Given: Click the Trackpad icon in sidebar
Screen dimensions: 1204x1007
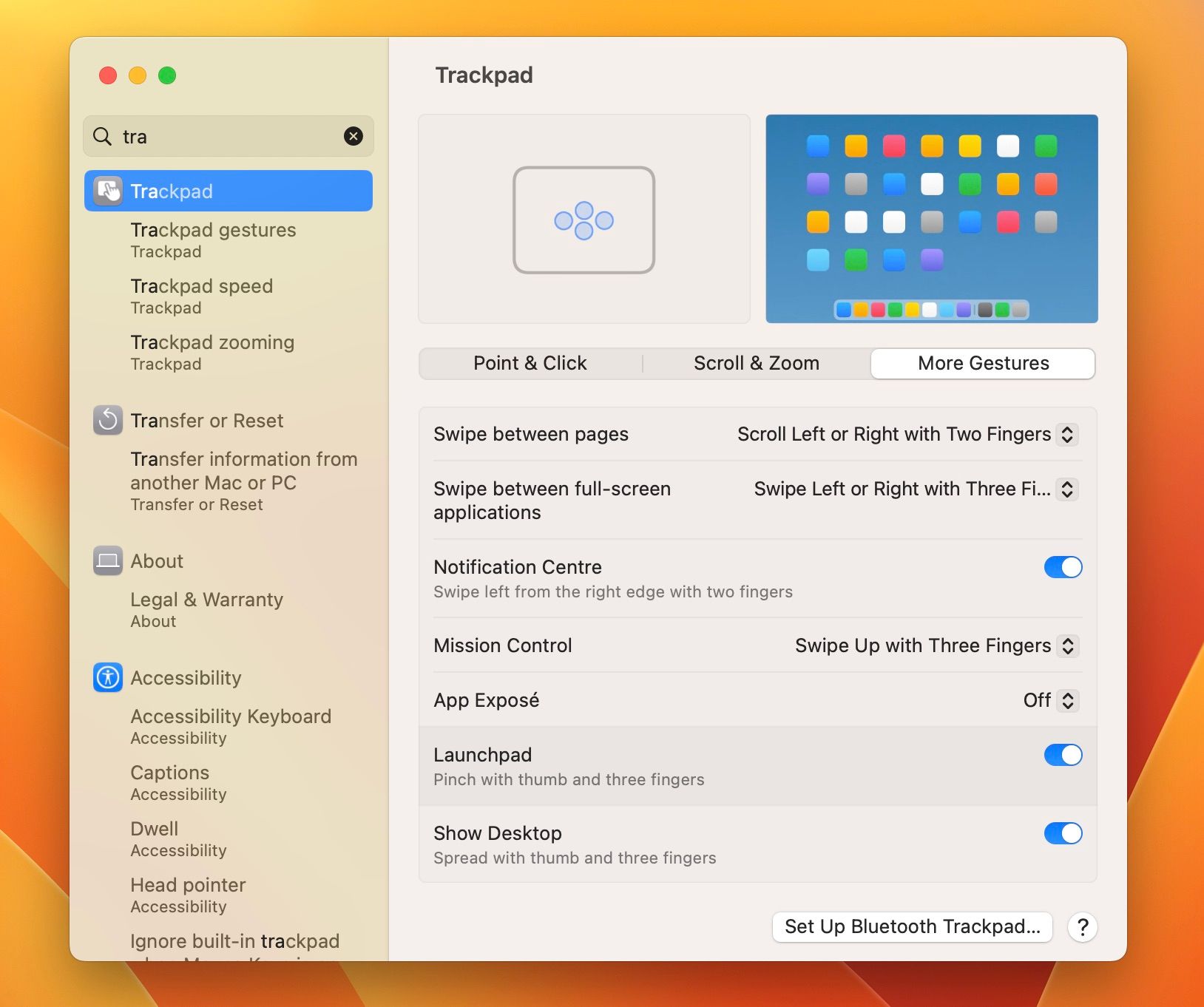Looking at the screenshot, I should coord(108,191).
